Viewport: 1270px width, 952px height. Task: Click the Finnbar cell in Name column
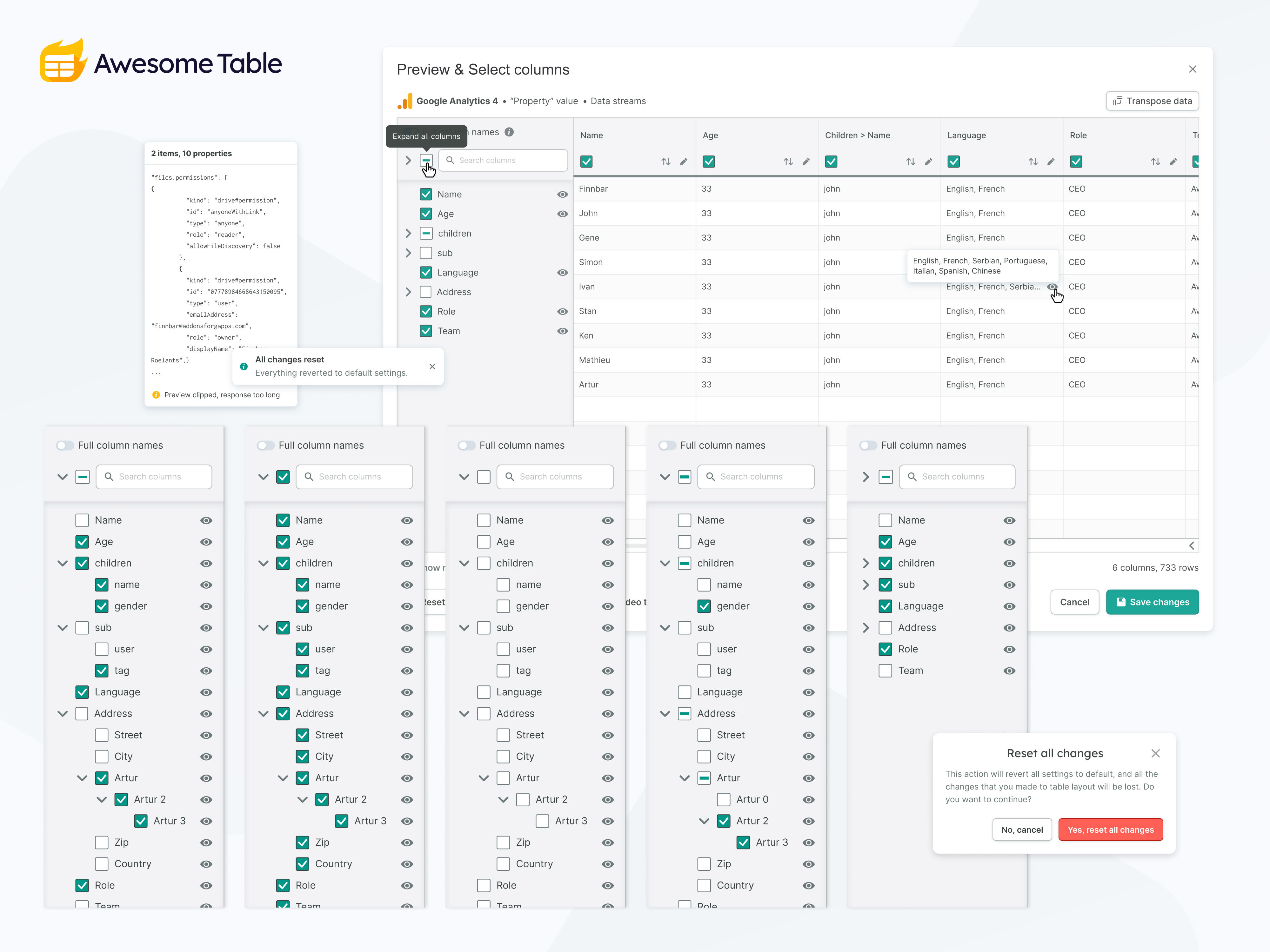click(x=634, y=189)
